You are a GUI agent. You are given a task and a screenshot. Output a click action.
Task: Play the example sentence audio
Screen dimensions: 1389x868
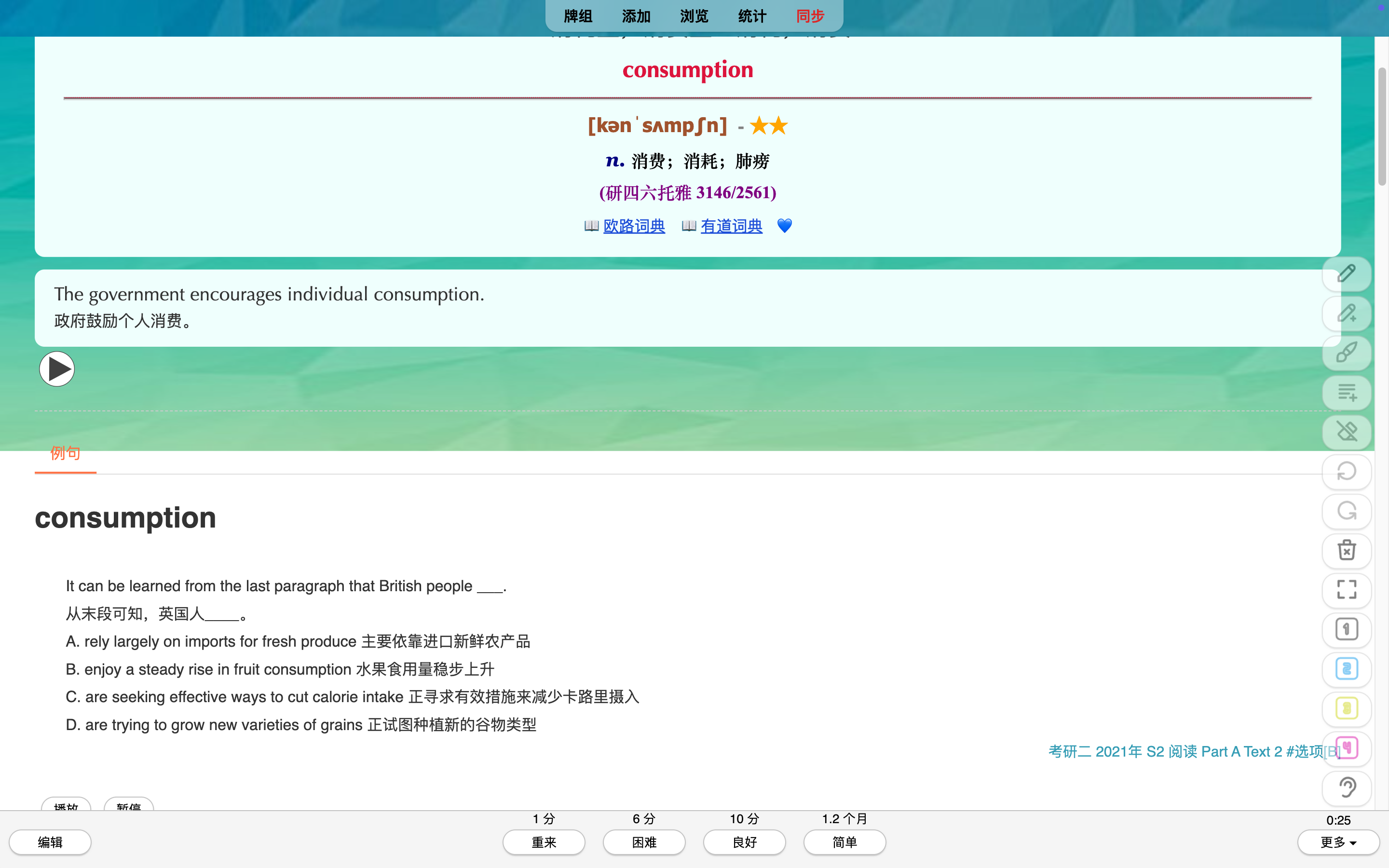[x=57, y=369]
